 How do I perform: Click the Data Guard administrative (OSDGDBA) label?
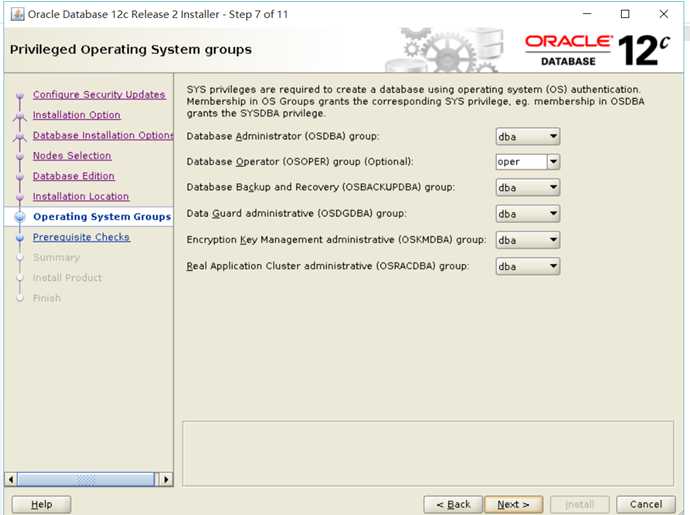tap(296, 214)
